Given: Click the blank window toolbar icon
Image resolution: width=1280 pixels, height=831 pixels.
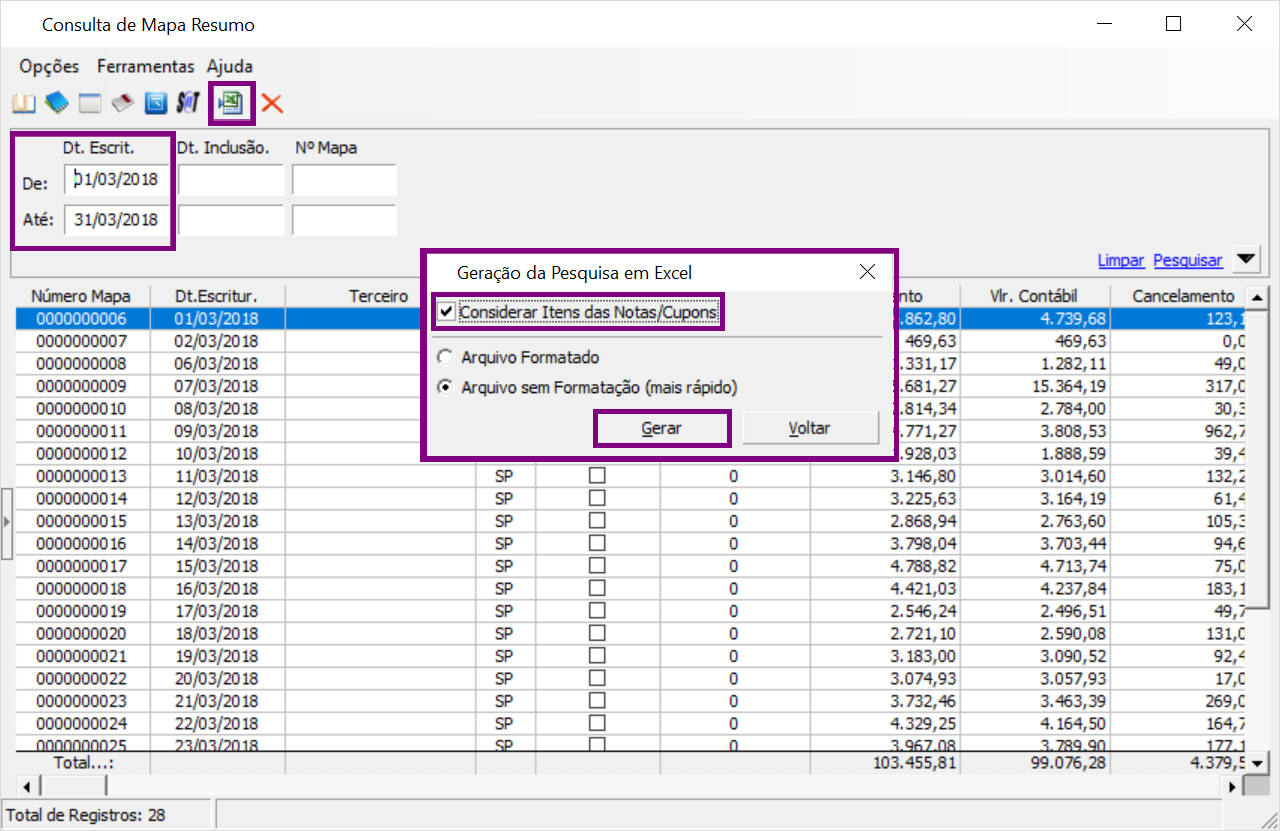Looking at the screenshot, I should 90,103.
